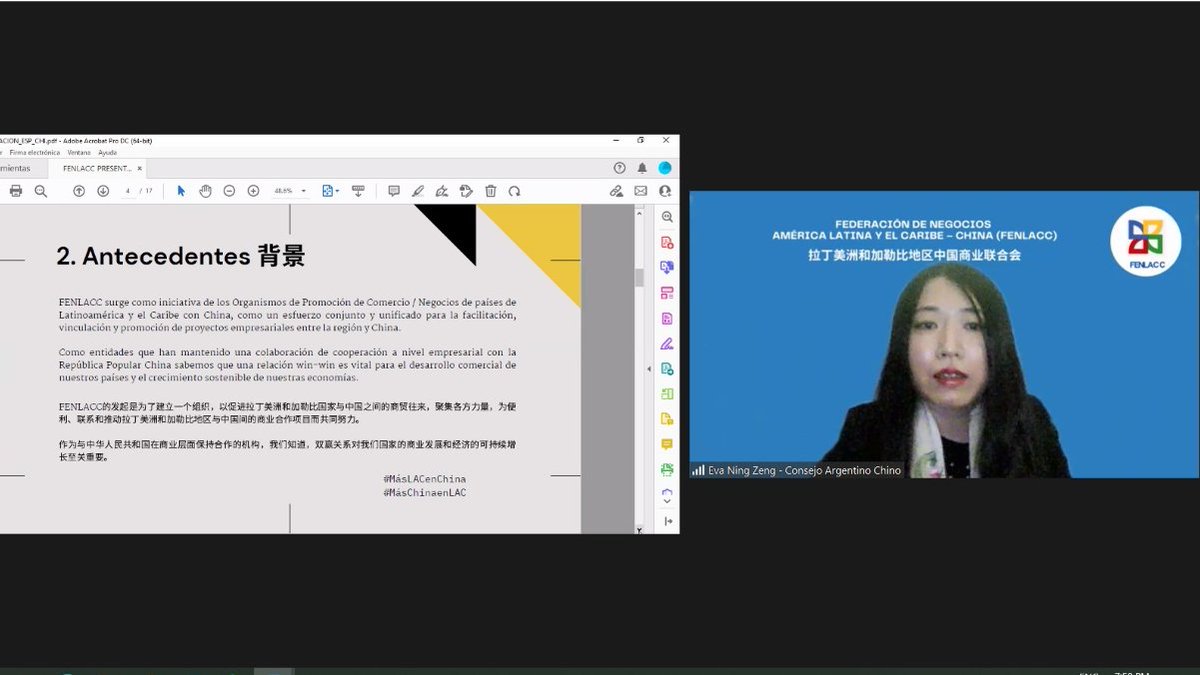Choose the arrow Selection tool
Screen dimensions: 1200x675
[x=181, y=191]
